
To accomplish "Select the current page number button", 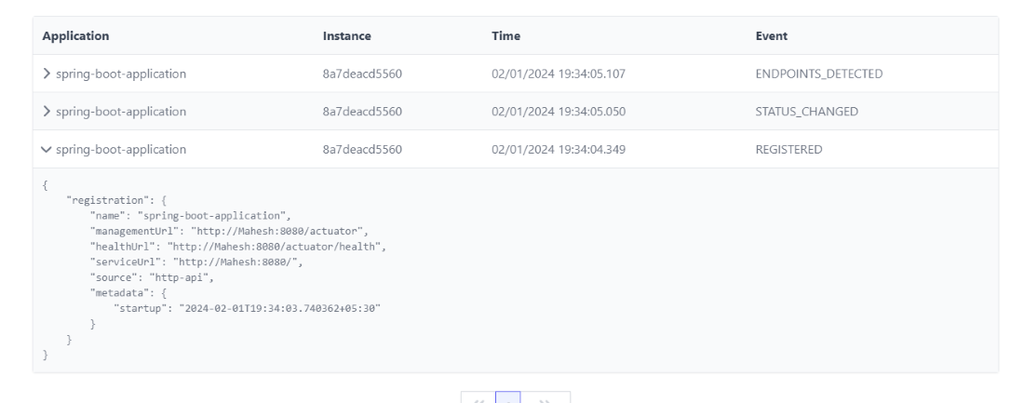I will click(508, 398).
